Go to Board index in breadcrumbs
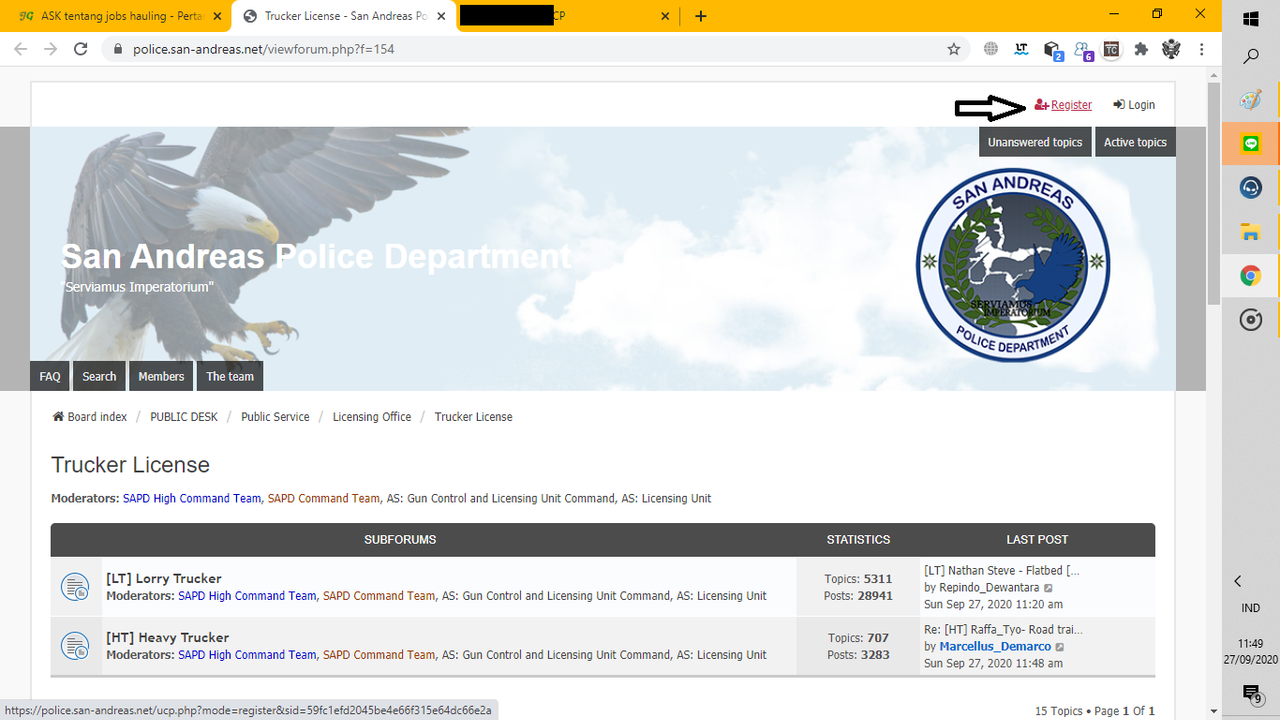 click(x=90, y=417)
